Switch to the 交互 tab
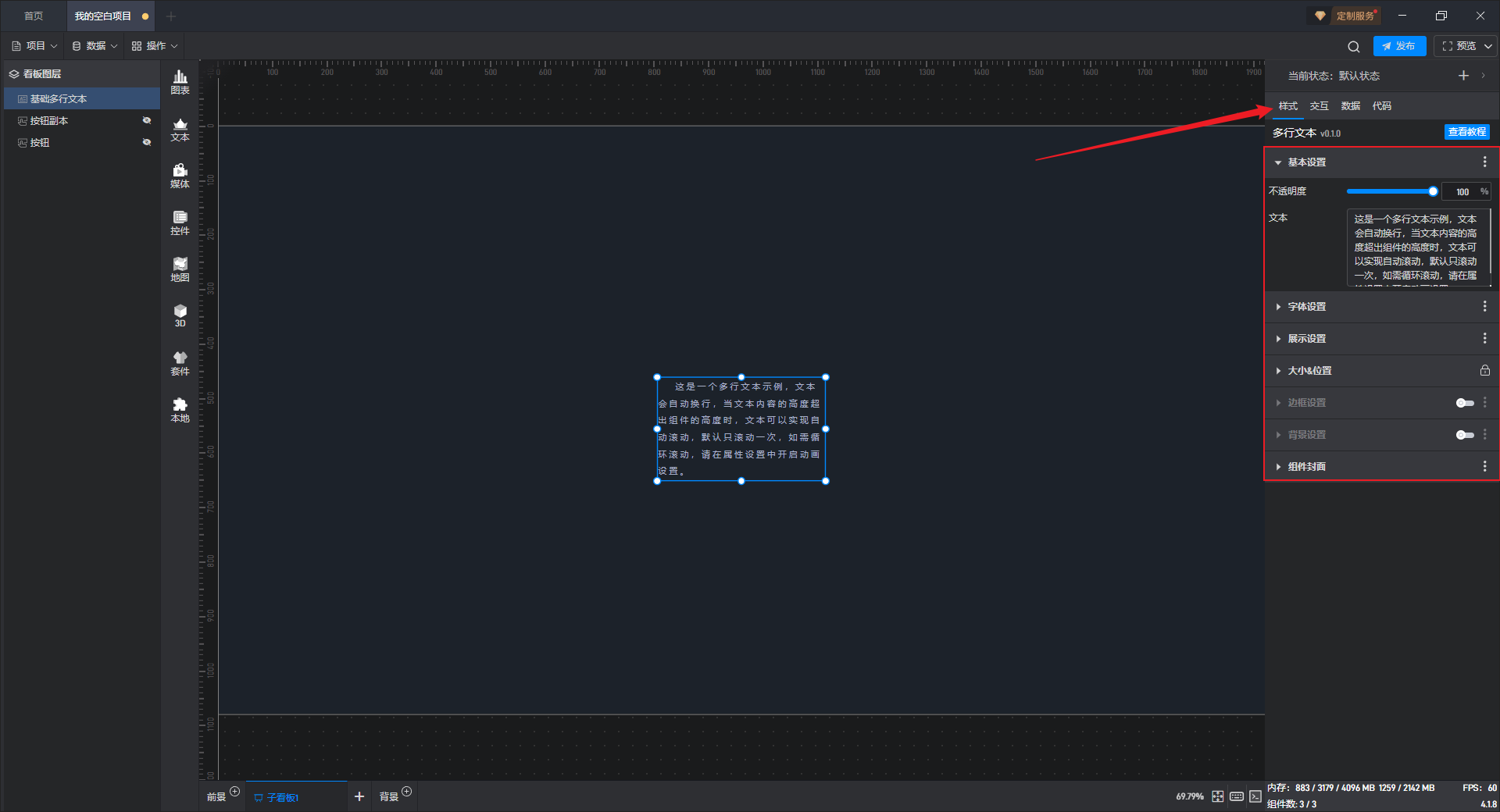 point(1320,106)
